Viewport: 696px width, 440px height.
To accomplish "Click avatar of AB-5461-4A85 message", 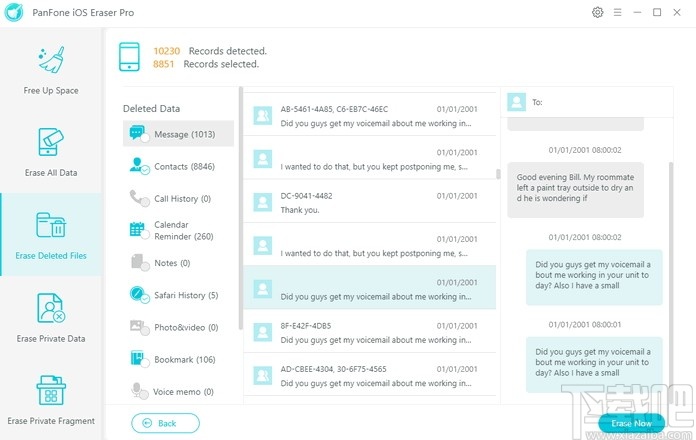I will 262,115.
